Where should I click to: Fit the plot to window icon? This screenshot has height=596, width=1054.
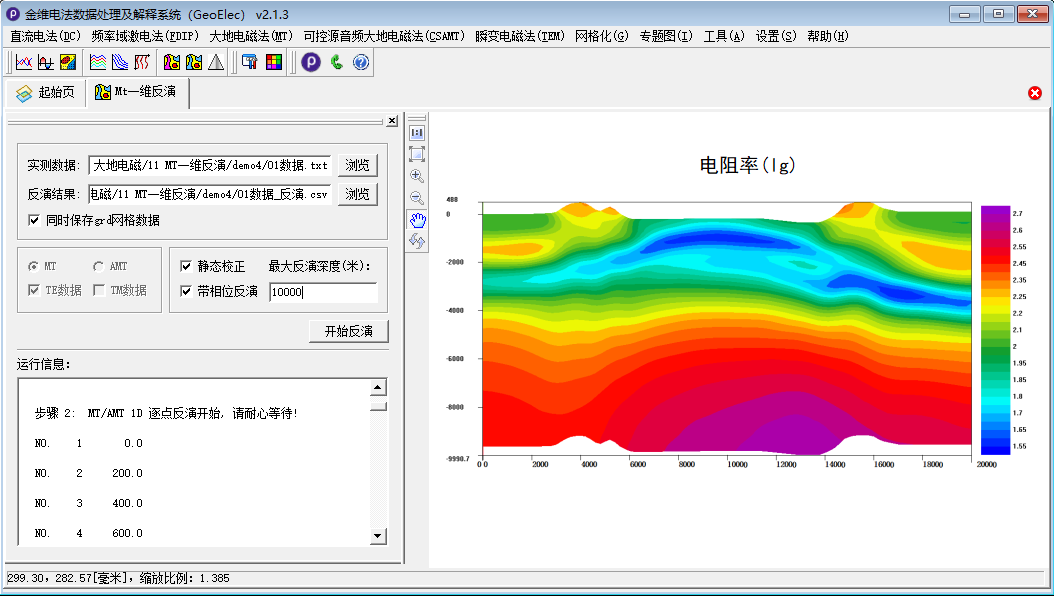[x=417, y=155]
